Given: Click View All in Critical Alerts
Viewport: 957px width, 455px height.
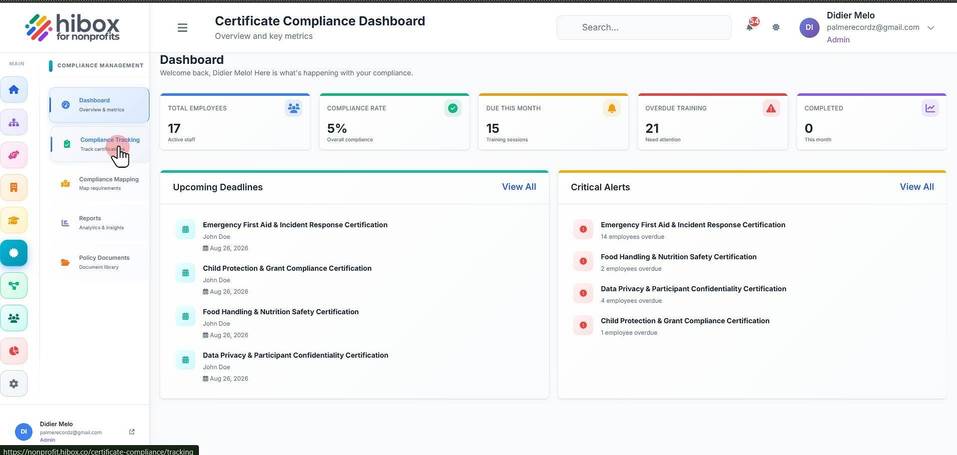Looking at the screenshot, I should pos(917,187).
